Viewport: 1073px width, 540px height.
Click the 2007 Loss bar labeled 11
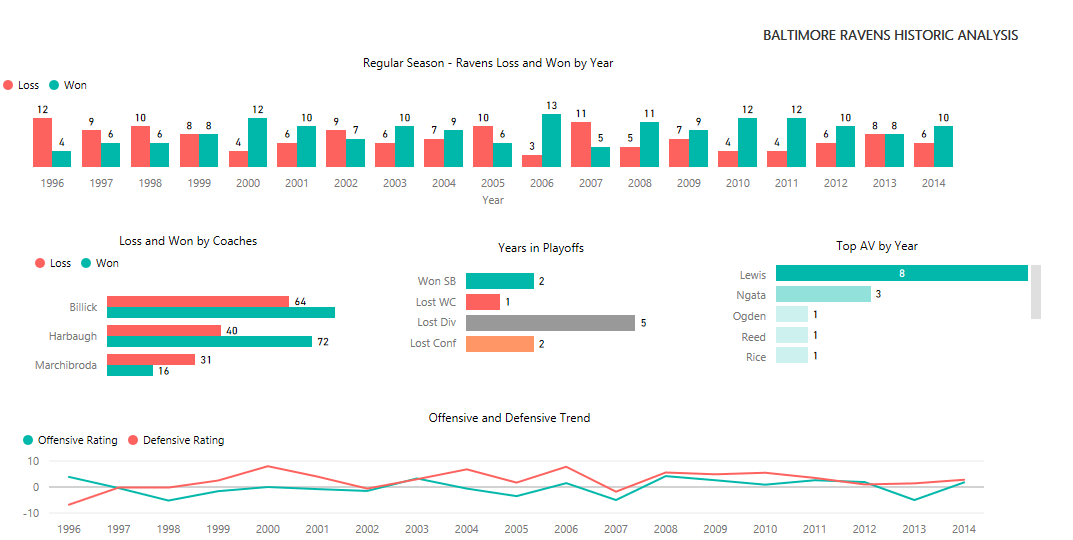coord(581,144)
